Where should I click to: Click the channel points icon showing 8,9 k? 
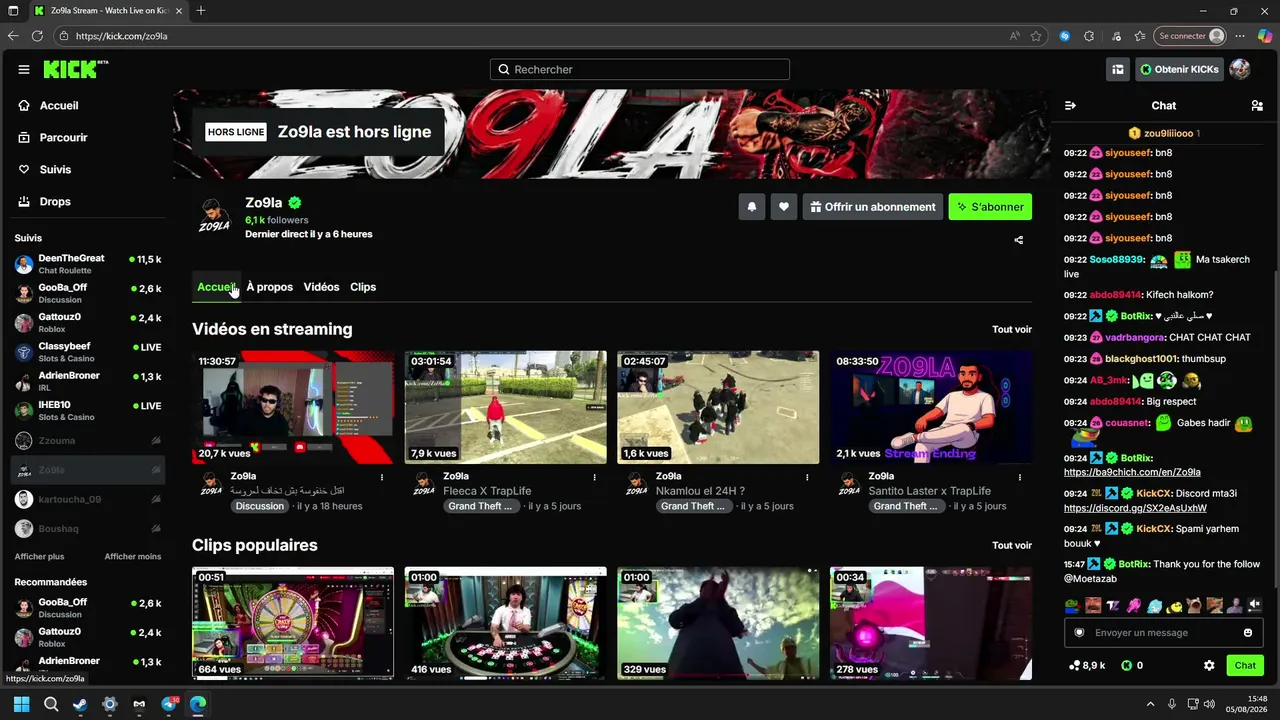click(1075, 665)
